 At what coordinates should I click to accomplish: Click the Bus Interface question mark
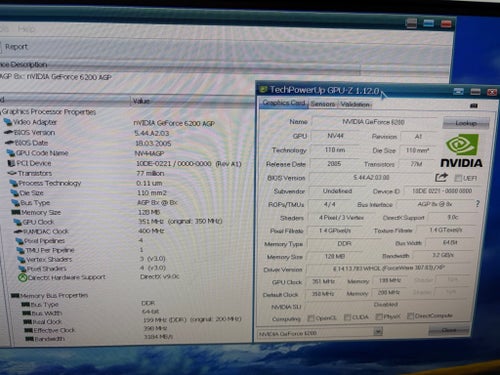pos(477,203)
